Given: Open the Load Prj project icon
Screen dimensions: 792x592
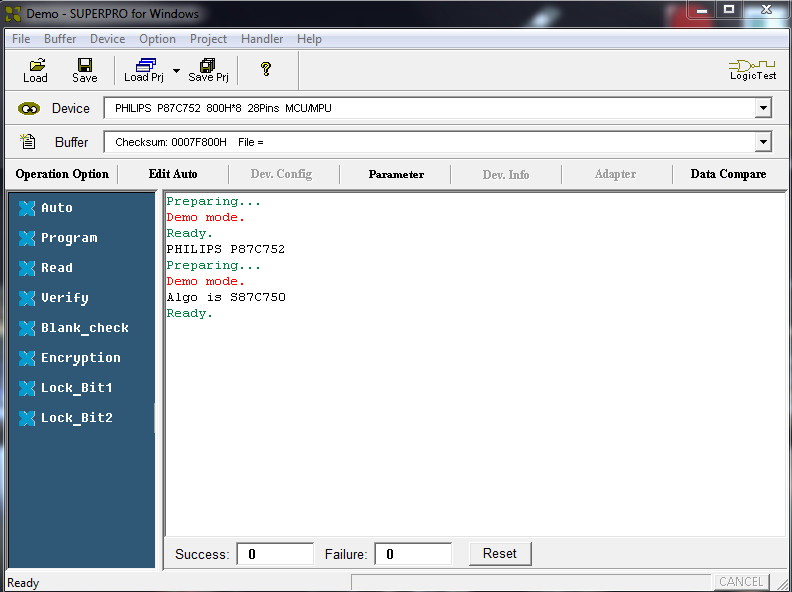Looking at the screenshot, I should point(144,64).
